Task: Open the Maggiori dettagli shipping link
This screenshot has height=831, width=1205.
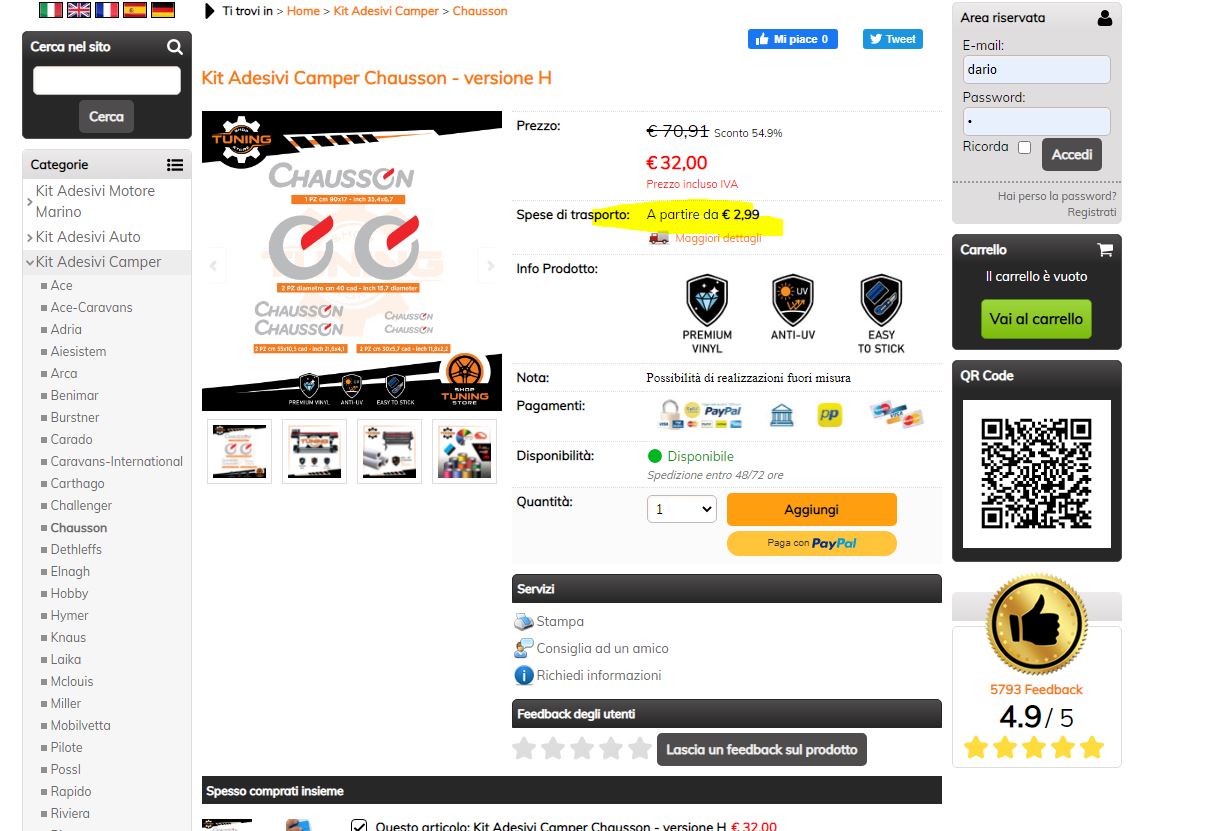Action: pos(718,238)
